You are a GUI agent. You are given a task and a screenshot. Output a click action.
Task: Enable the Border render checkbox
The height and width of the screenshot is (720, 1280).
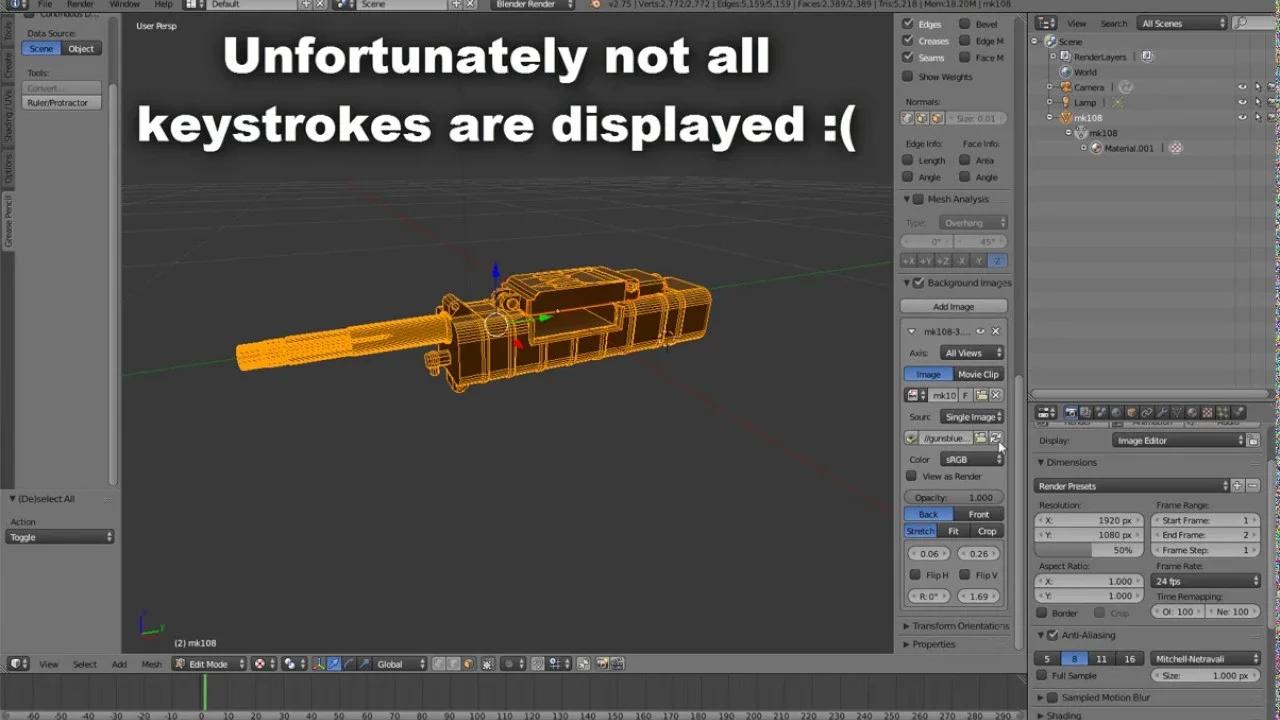click(1042, 612)
